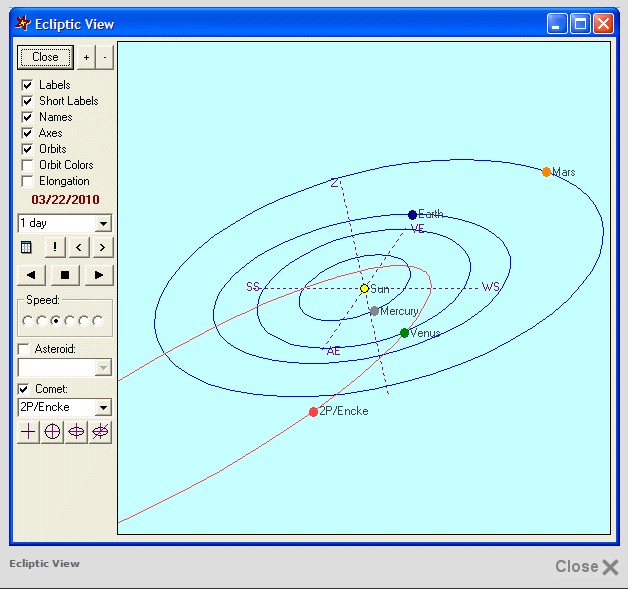This screenshot has height=589, width=628.
Task: Click the Ecliptic View caption below window
Action: 44,564
